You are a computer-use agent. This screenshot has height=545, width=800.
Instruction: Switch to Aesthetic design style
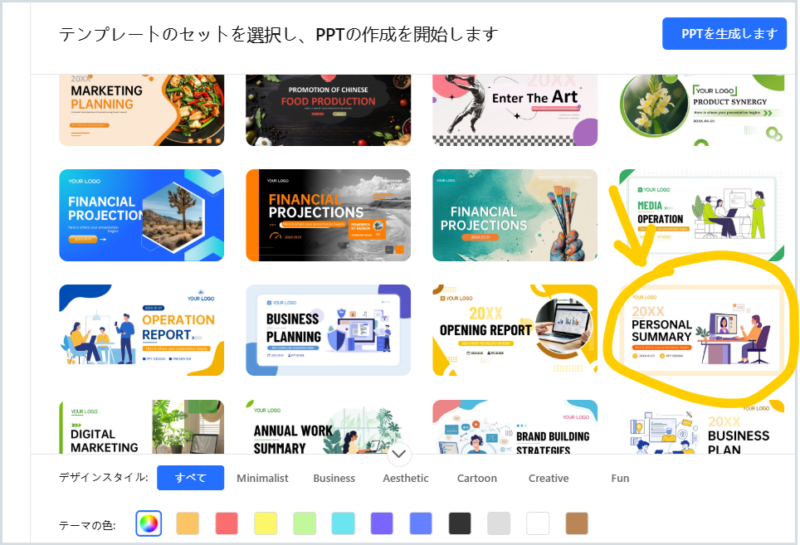click(406, 478)
